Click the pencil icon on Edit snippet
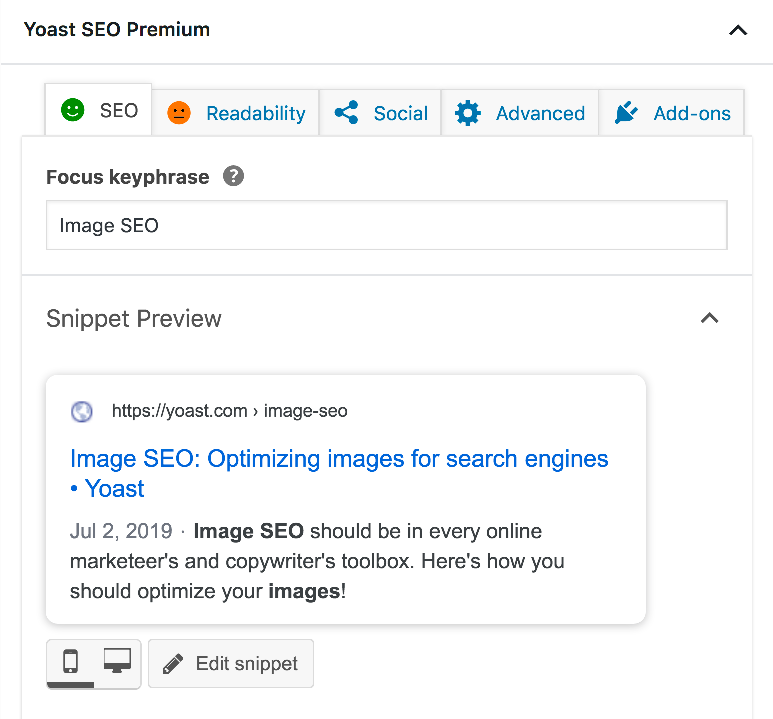This screenshot has width=773, height=719. click(173, 664)
